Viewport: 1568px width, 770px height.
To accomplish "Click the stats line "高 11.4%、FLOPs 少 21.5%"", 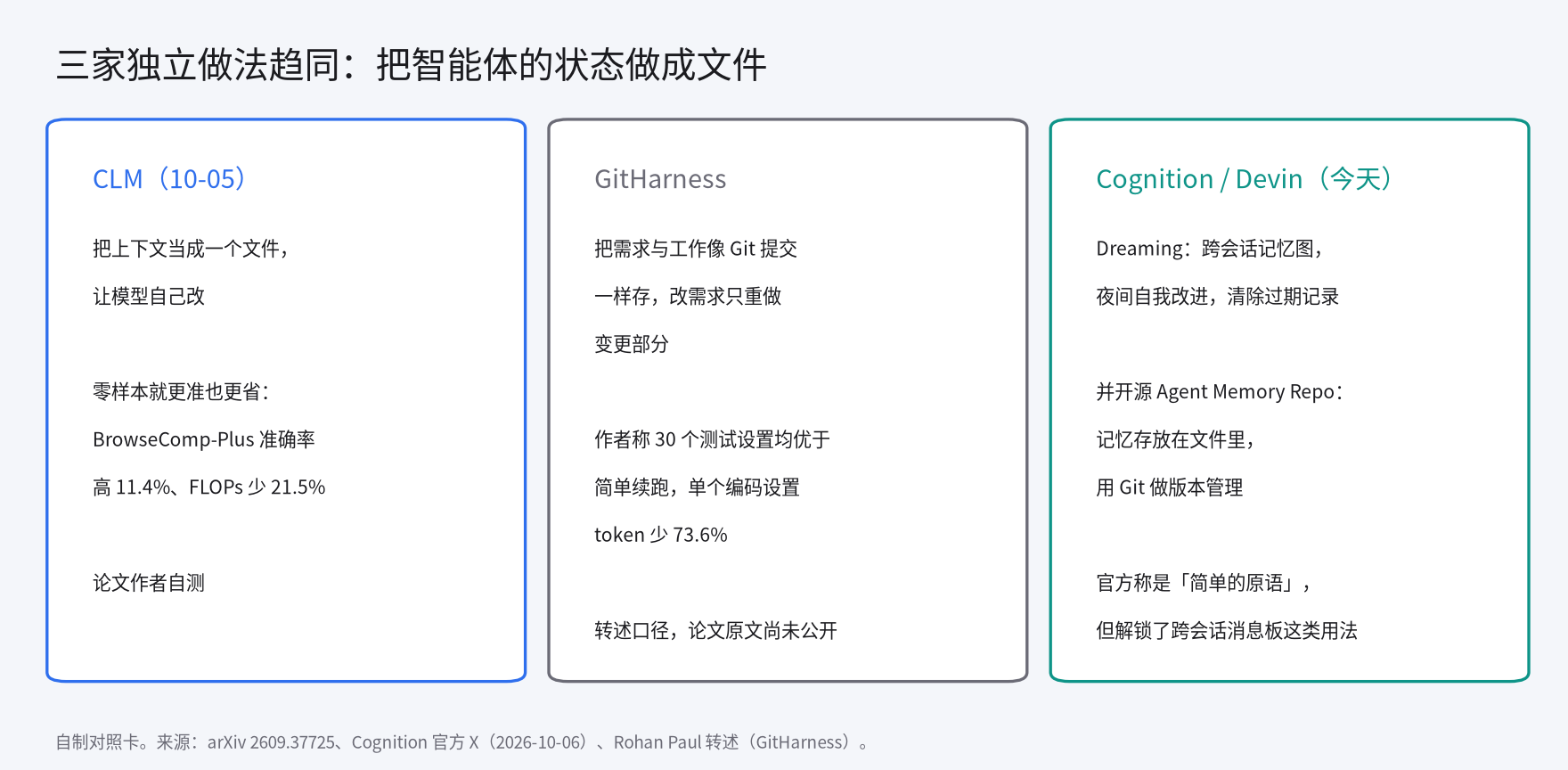I will pos(209,487).
